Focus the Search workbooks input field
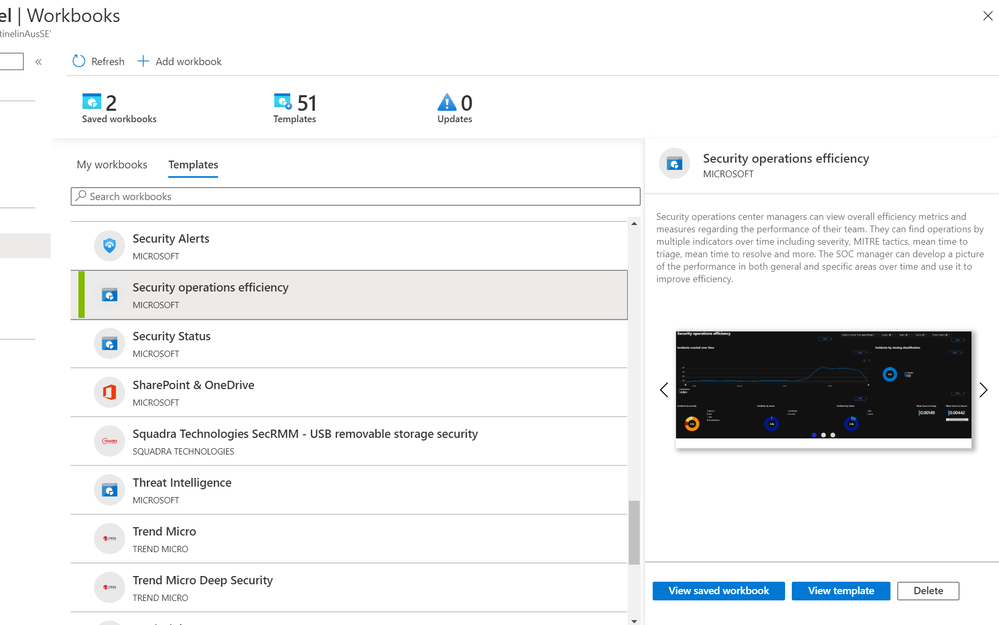999x625 pixels. pos(356,196)
